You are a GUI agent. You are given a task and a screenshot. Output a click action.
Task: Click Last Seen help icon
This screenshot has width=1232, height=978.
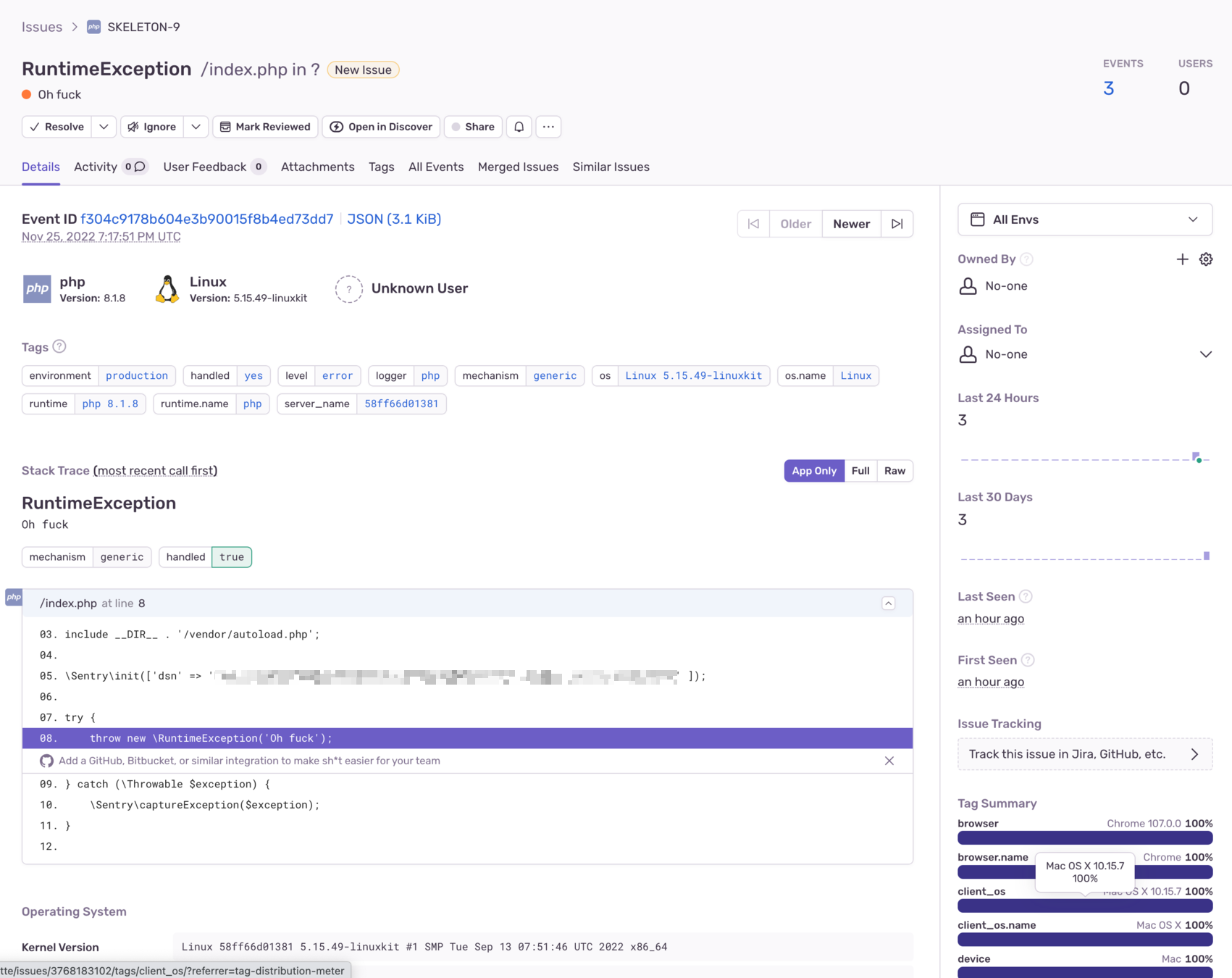[x=1026, y=596]
